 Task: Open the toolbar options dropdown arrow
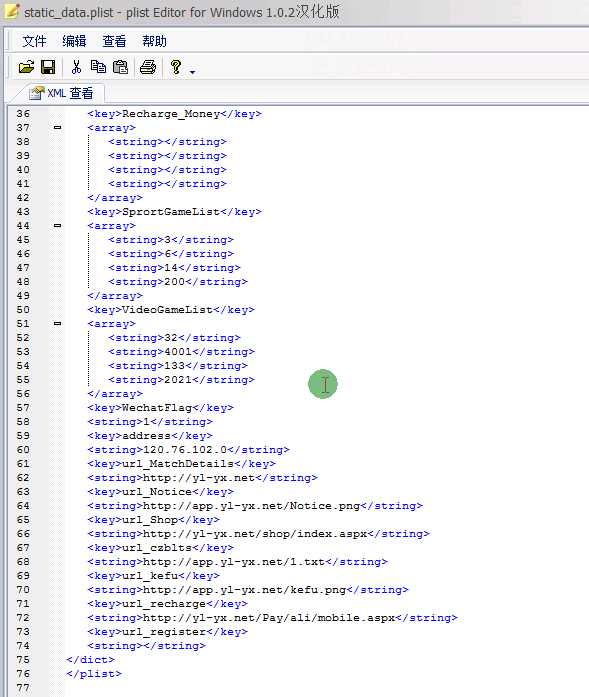pos(192,72)
